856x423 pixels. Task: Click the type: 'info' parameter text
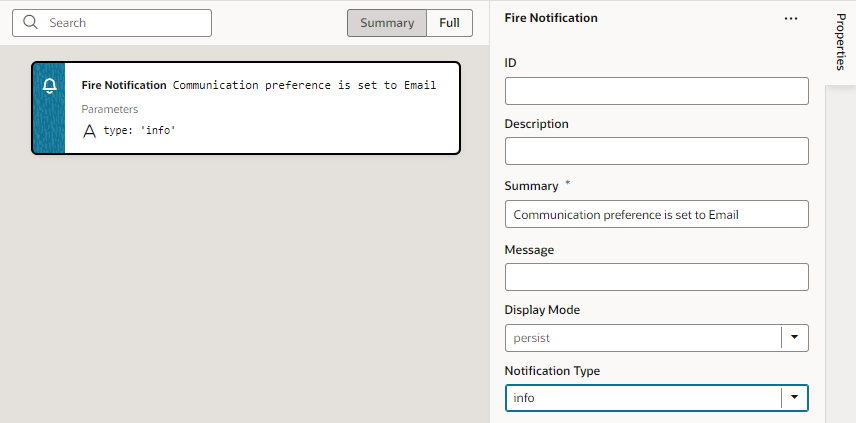coord(140,131)
